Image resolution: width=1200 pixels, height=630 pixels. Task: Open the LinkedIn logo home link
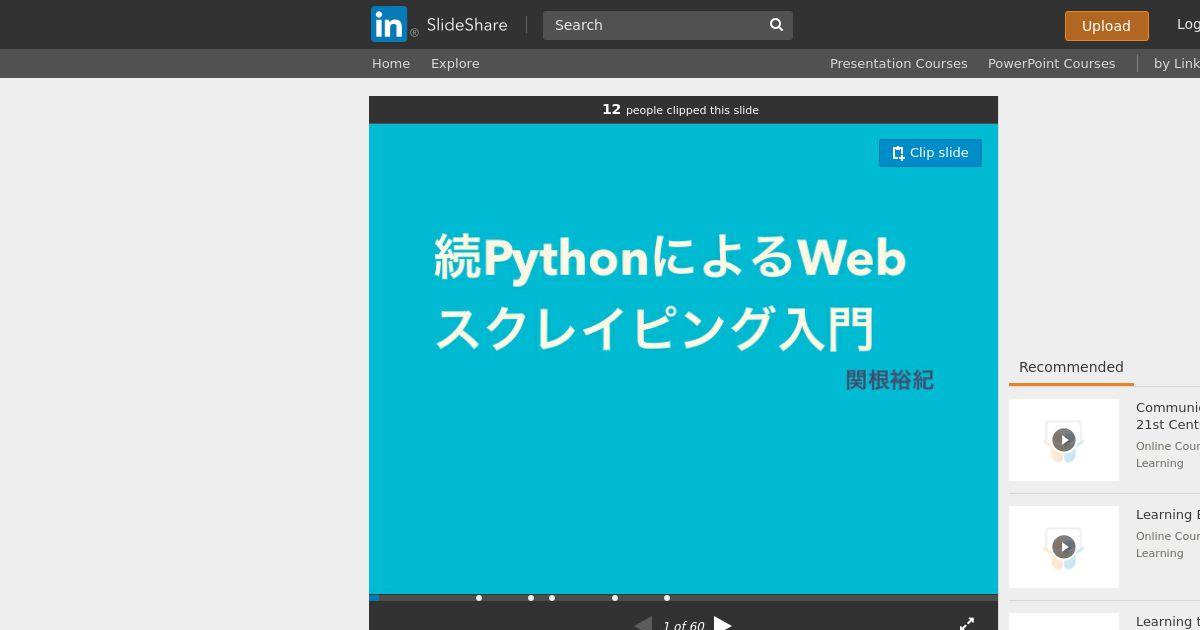[x=388, y=24]
